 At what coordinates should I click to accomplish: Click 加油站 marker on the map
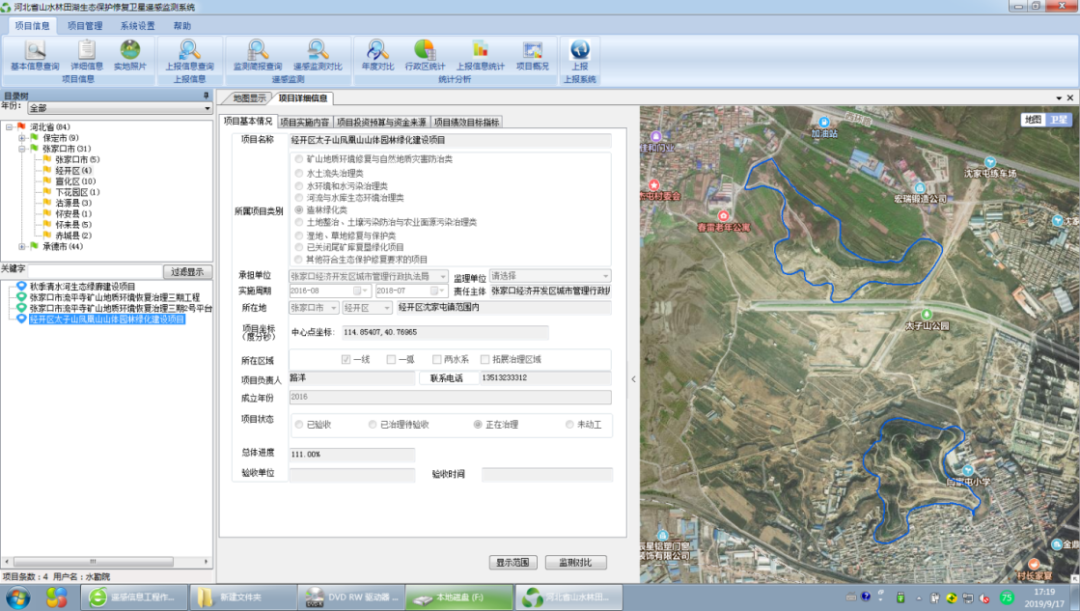tap(824, 123)
